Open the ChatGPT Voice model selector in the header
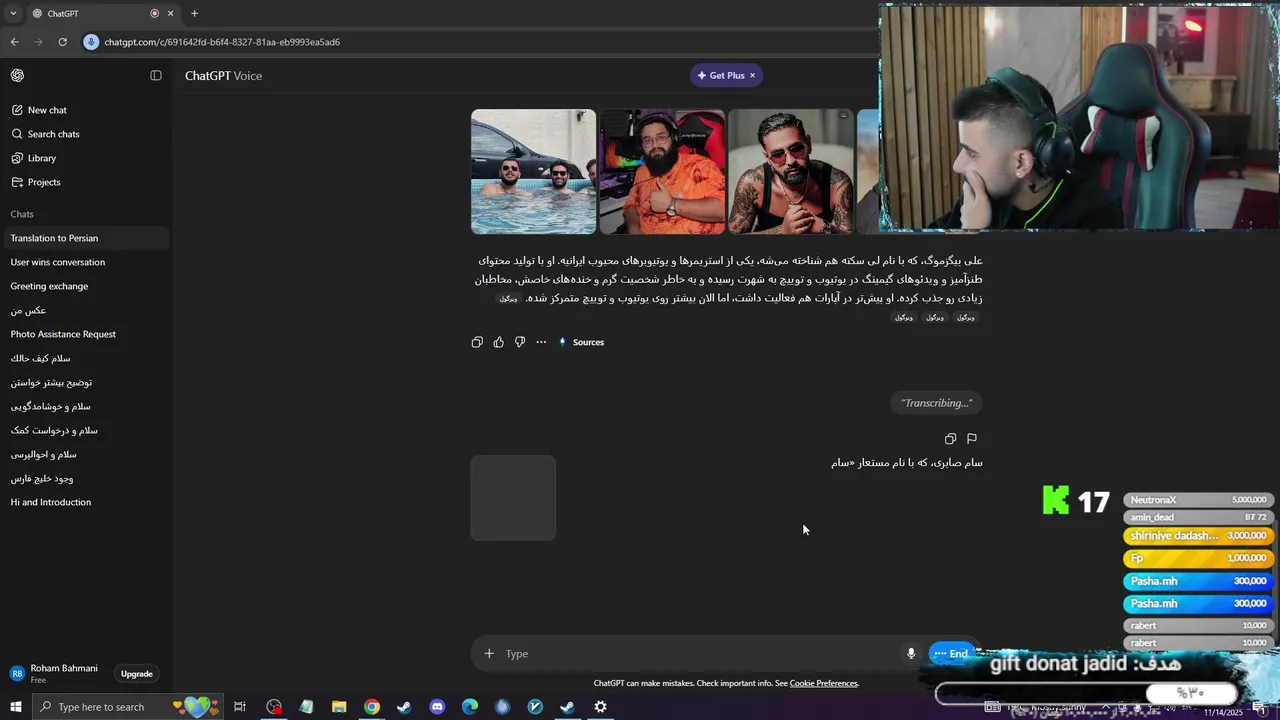The height and width of the screenshot is (720, 1280). 223,76
